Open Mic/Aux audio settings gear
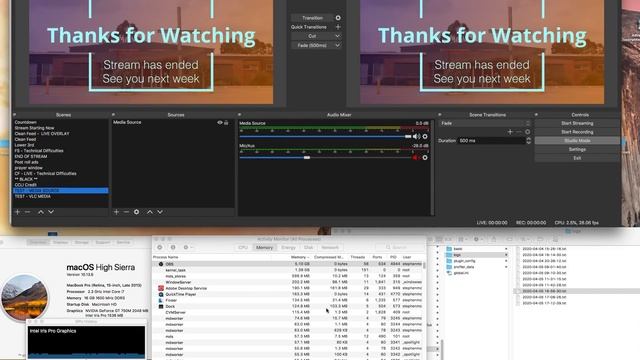Image resolution: width=640 pixels, height=360 pixels. tap(425, 158)
